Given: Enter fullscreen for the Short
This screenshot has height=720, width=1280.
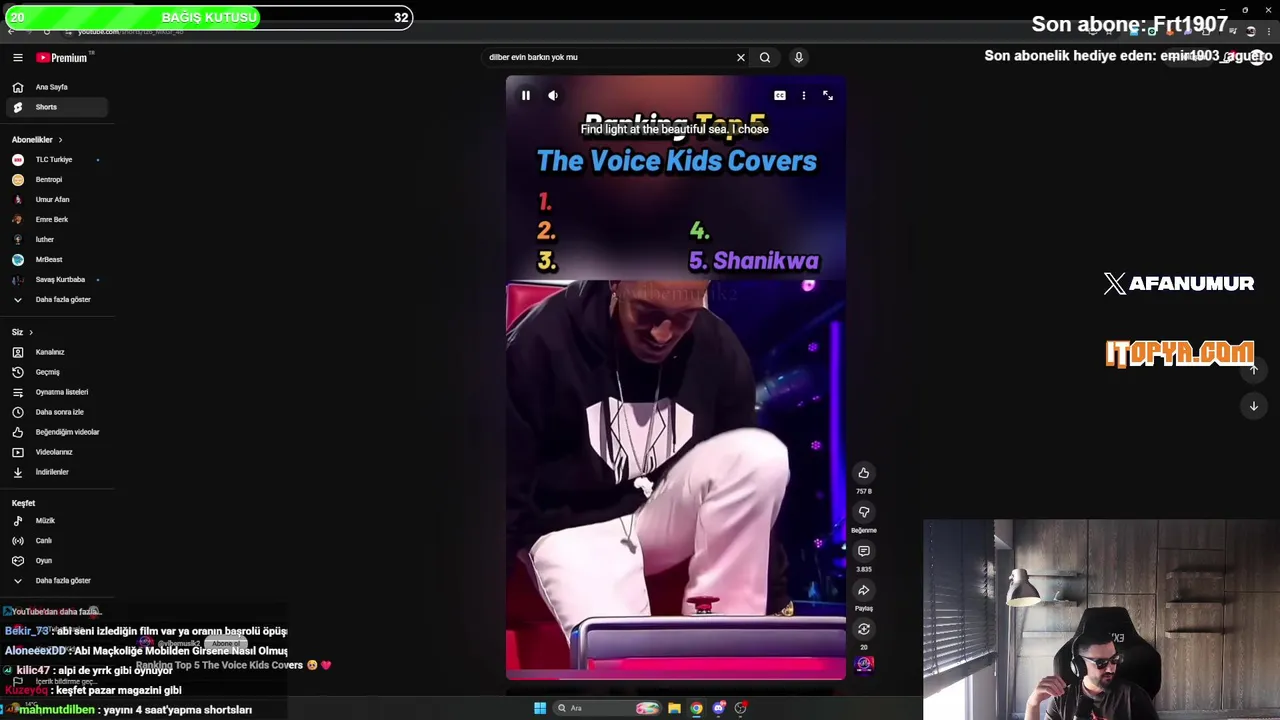Looking at the screenshot, I should pos(828,96).
